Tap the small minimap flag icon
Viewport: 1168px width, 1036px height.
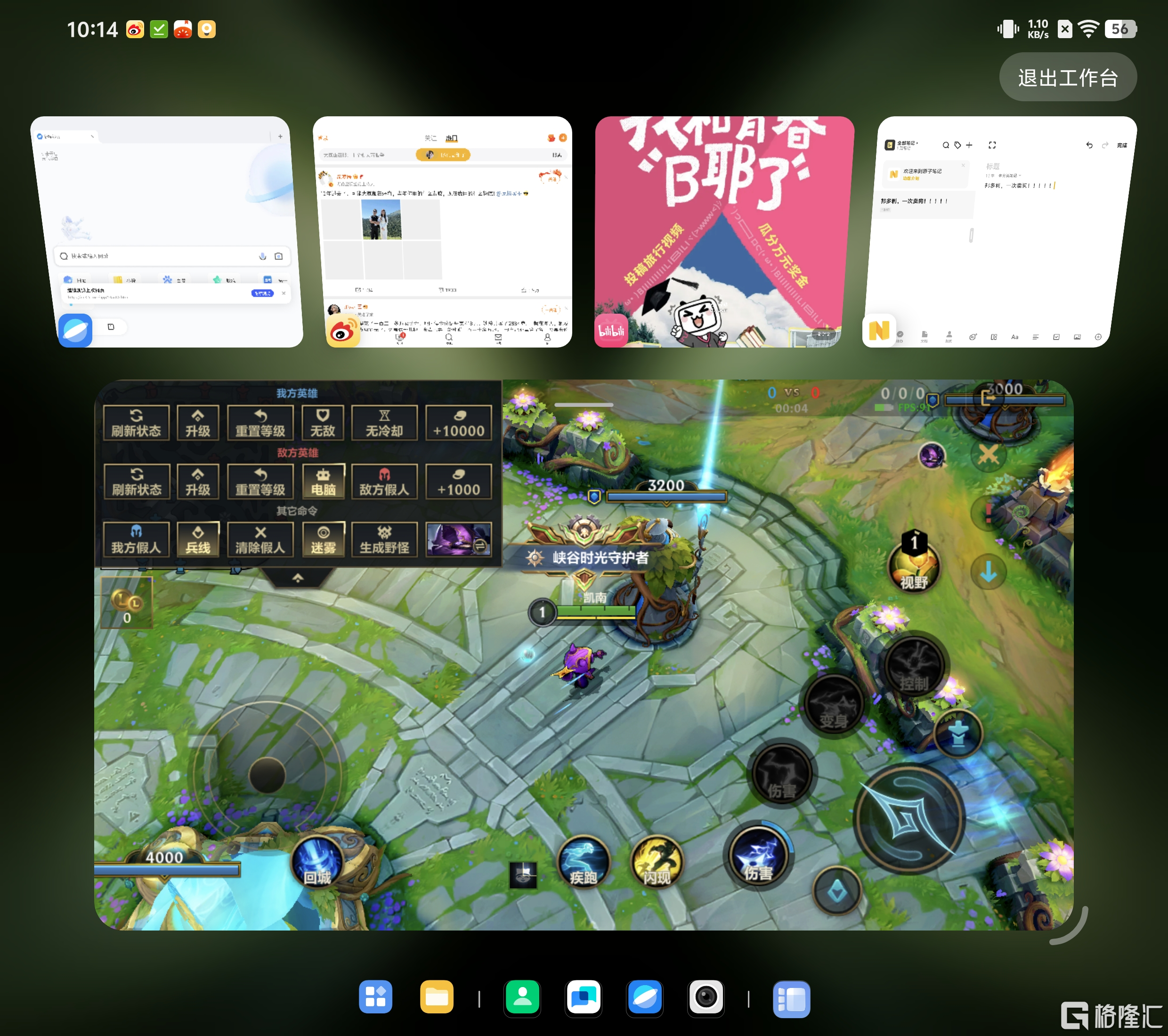click(523, 875)
